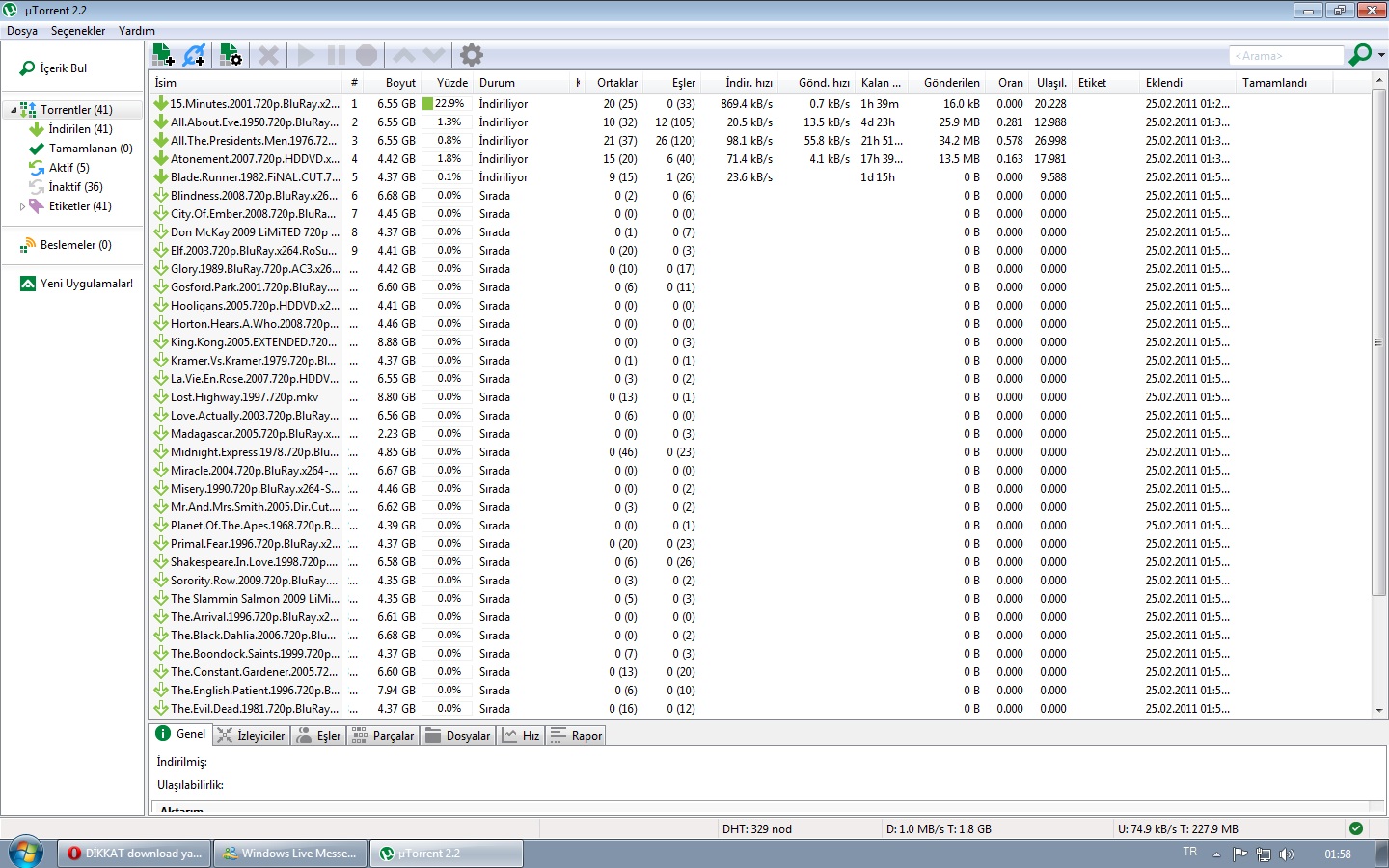Click the Start torrent play icon
1389x868 pixels.
(306, 55)
